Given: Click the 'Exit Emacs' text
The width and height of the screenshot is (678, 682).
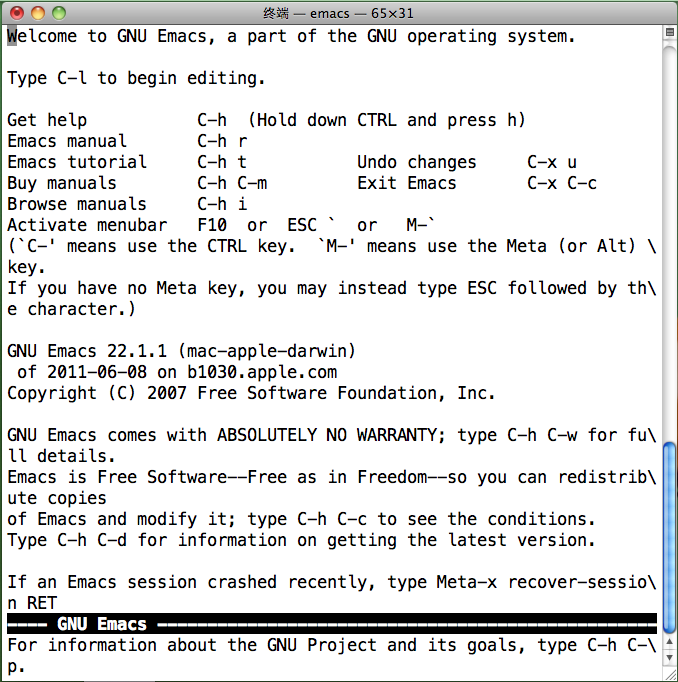Looking at the screenshot, I should tap(407, 183).
